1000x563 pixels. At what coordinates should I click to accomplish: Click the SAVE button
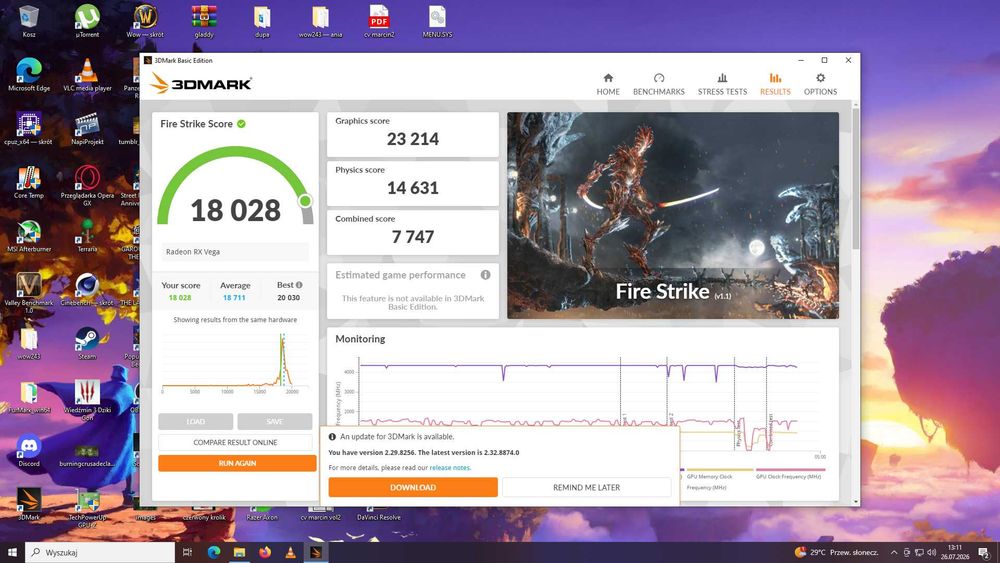point(275,421)
